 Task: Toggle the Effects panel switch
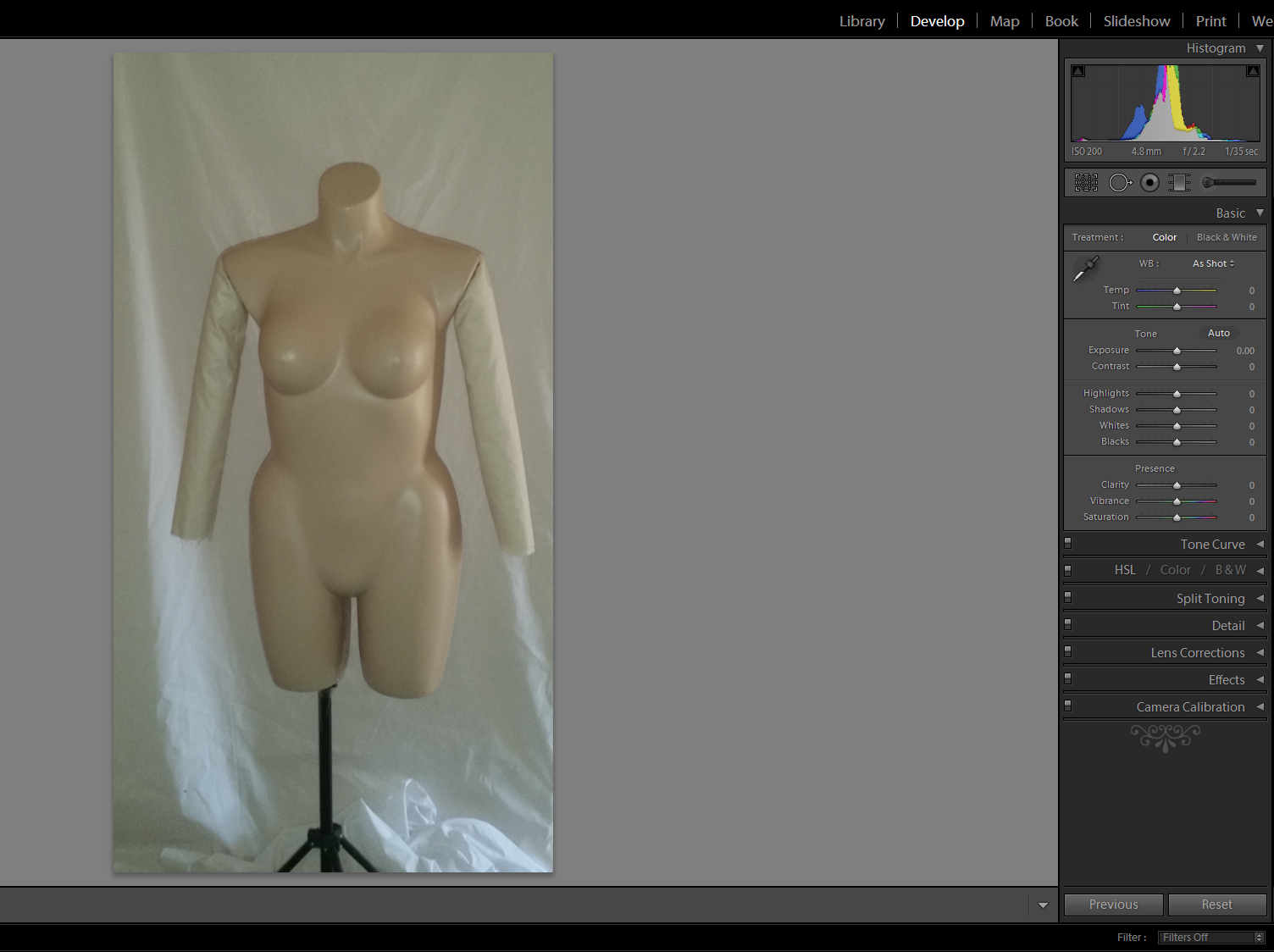(1068, 678)
